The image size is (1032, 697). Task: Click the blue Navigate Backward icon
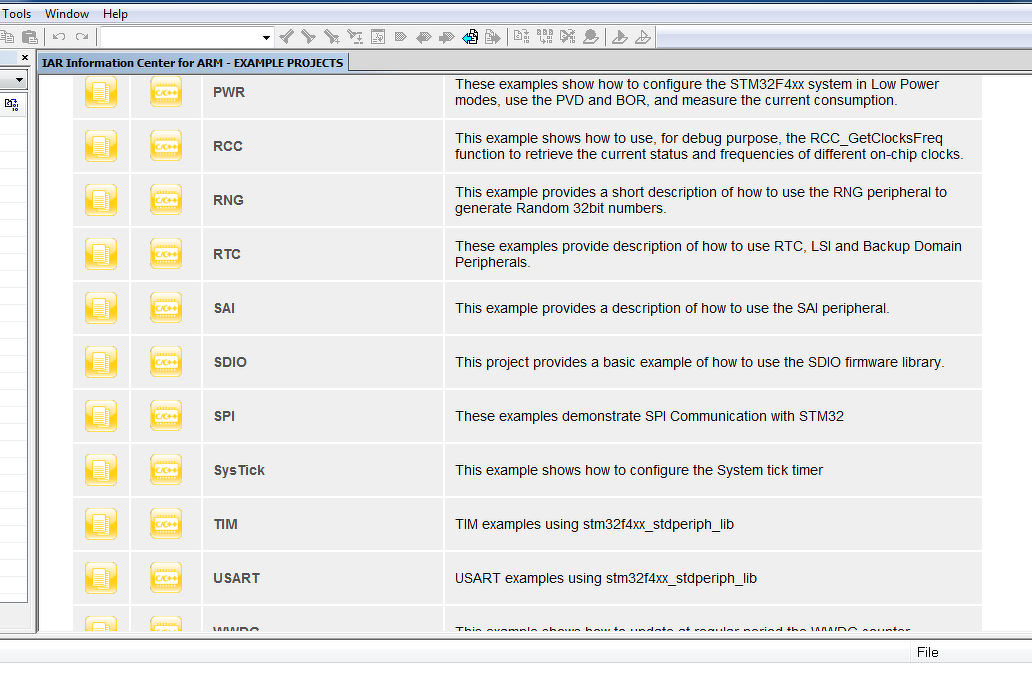pyautogui.click(x=470, y=37)
